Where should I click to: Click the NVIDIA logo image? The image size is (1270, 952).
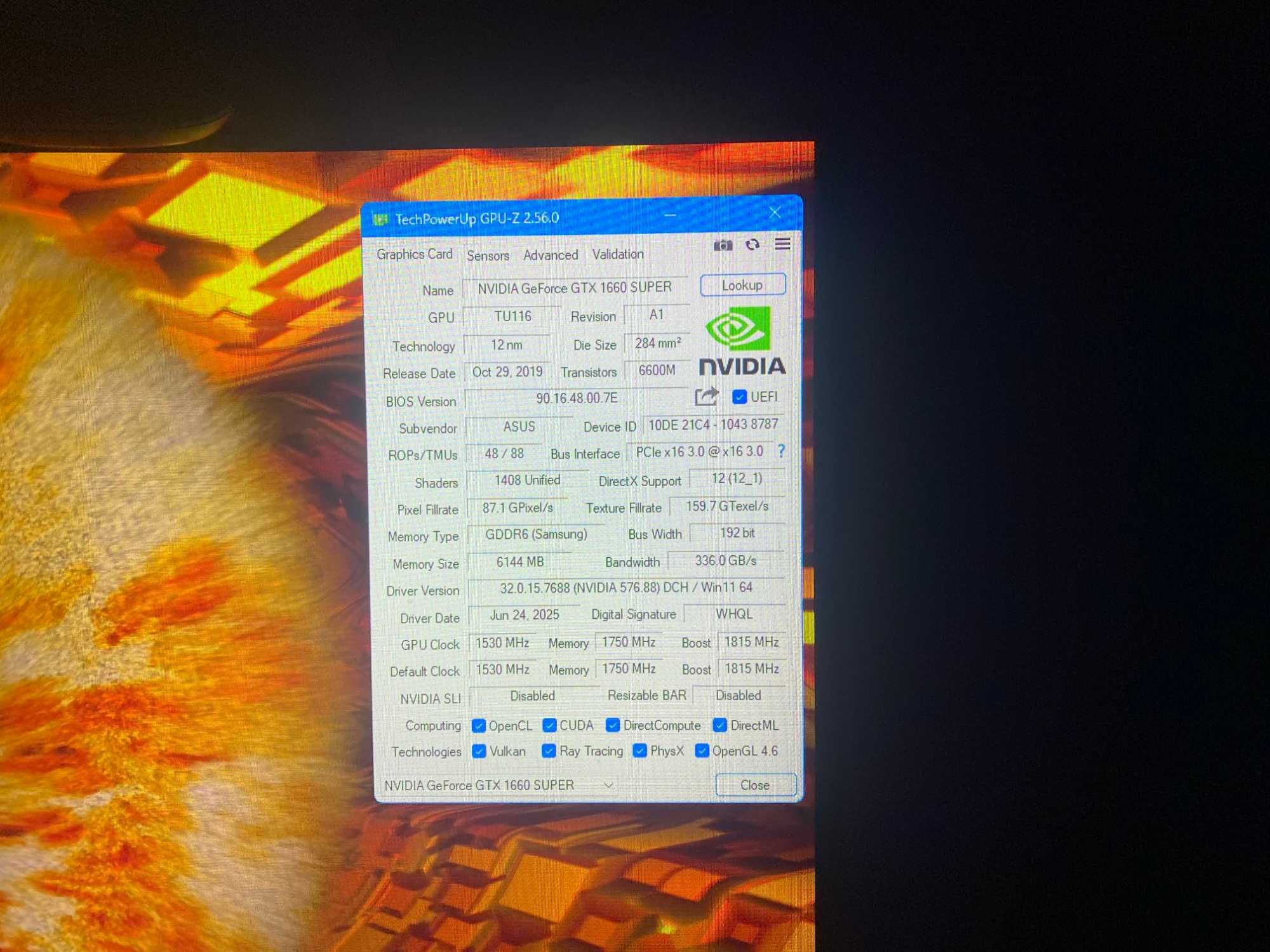(x=742, y=341)
